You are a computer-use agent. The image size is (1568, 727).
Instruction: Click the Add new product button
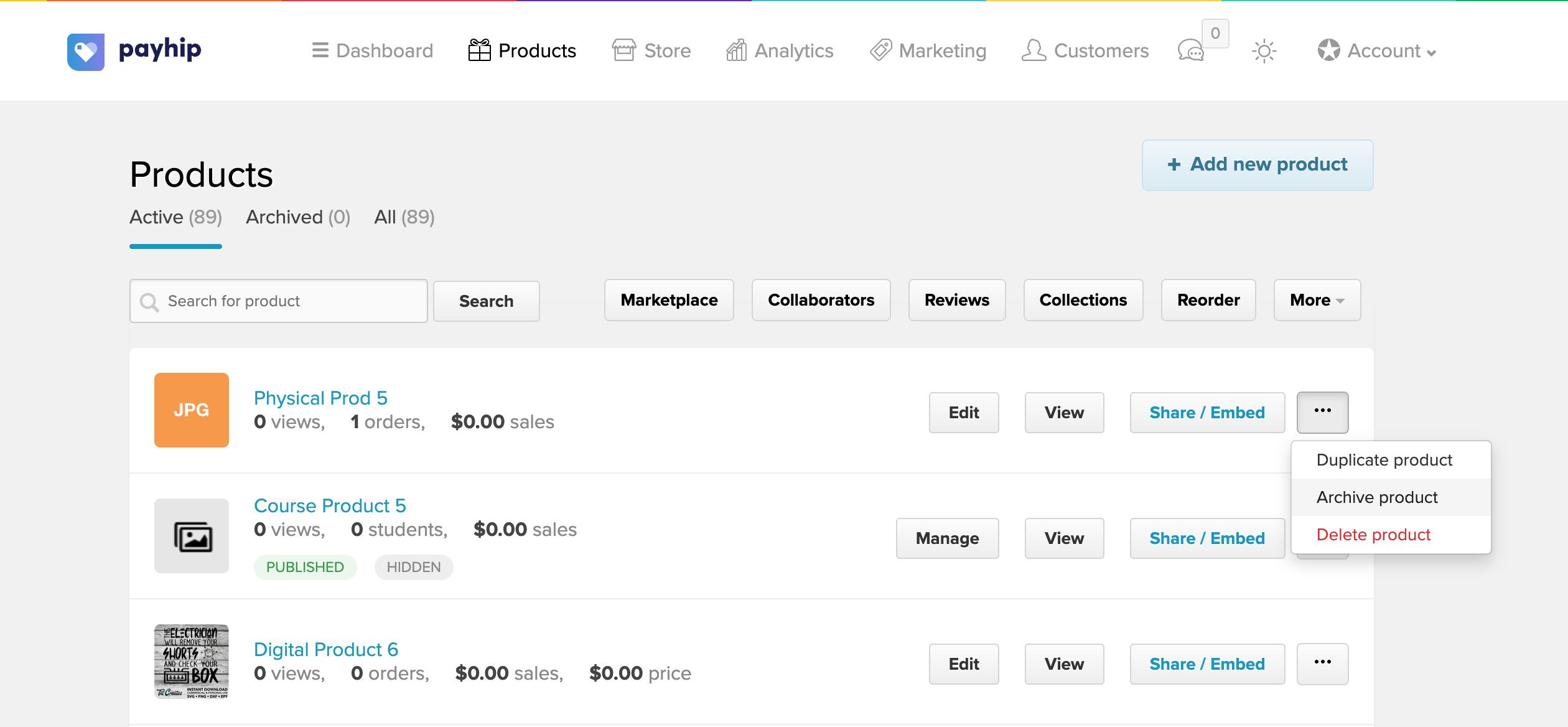click(x=1257, y=165)
